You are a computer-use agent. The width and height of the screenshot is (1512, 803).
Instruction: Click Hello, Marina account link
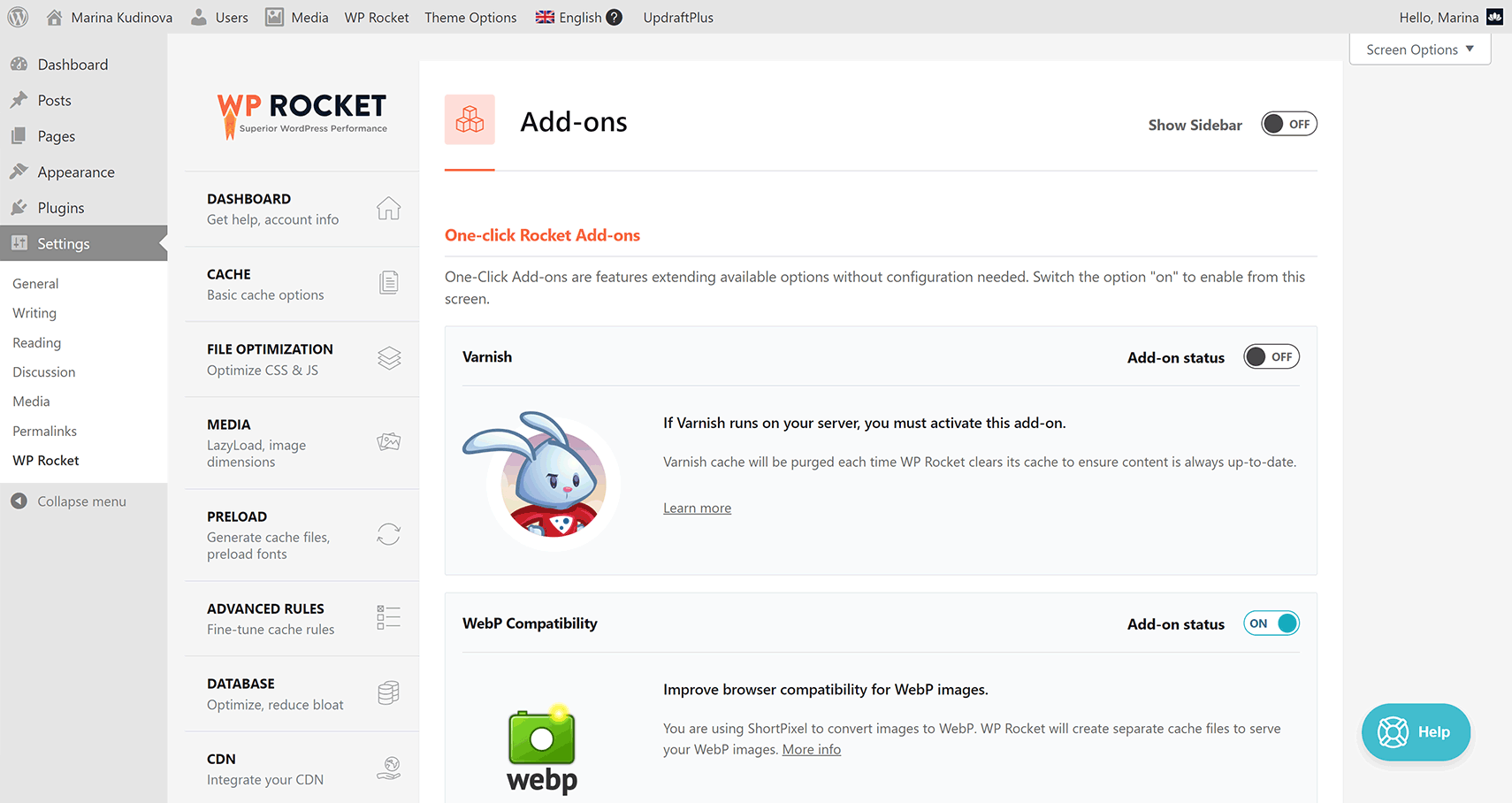click(1439, 17)
